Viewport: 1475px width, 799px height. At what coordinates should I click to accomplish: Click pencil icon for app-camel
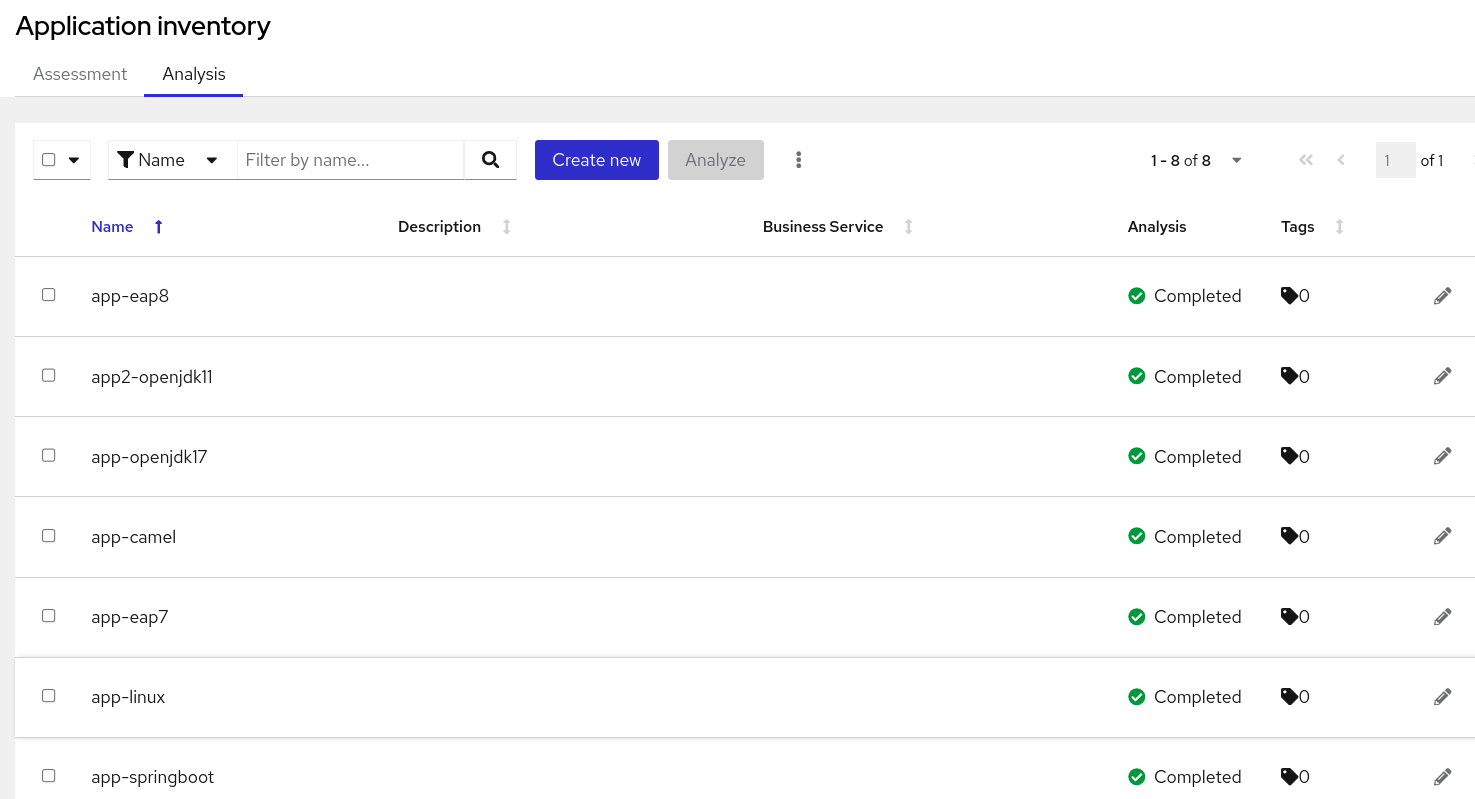pos(1442,536)
